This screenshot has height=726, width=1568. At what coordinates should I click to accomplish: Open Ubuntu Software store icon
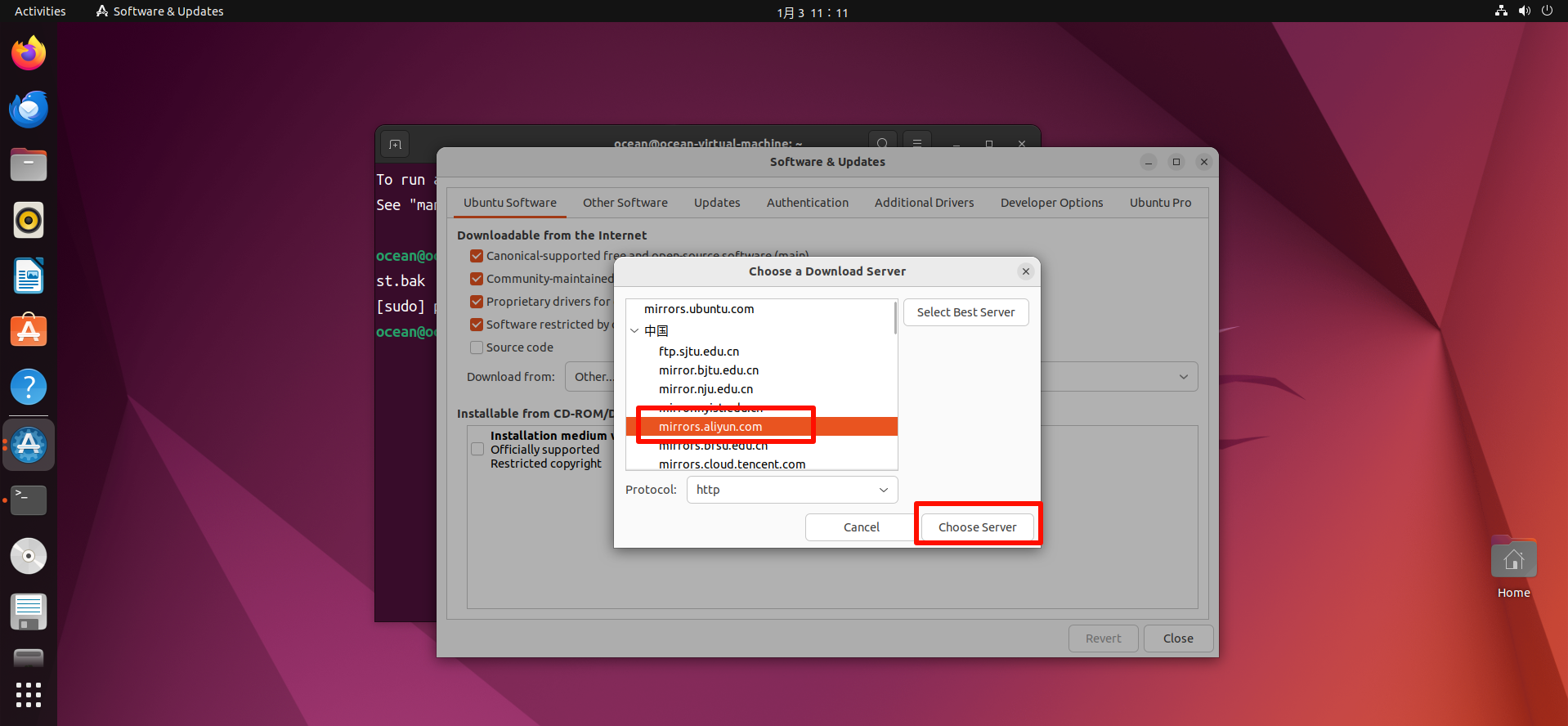point(29,331)
